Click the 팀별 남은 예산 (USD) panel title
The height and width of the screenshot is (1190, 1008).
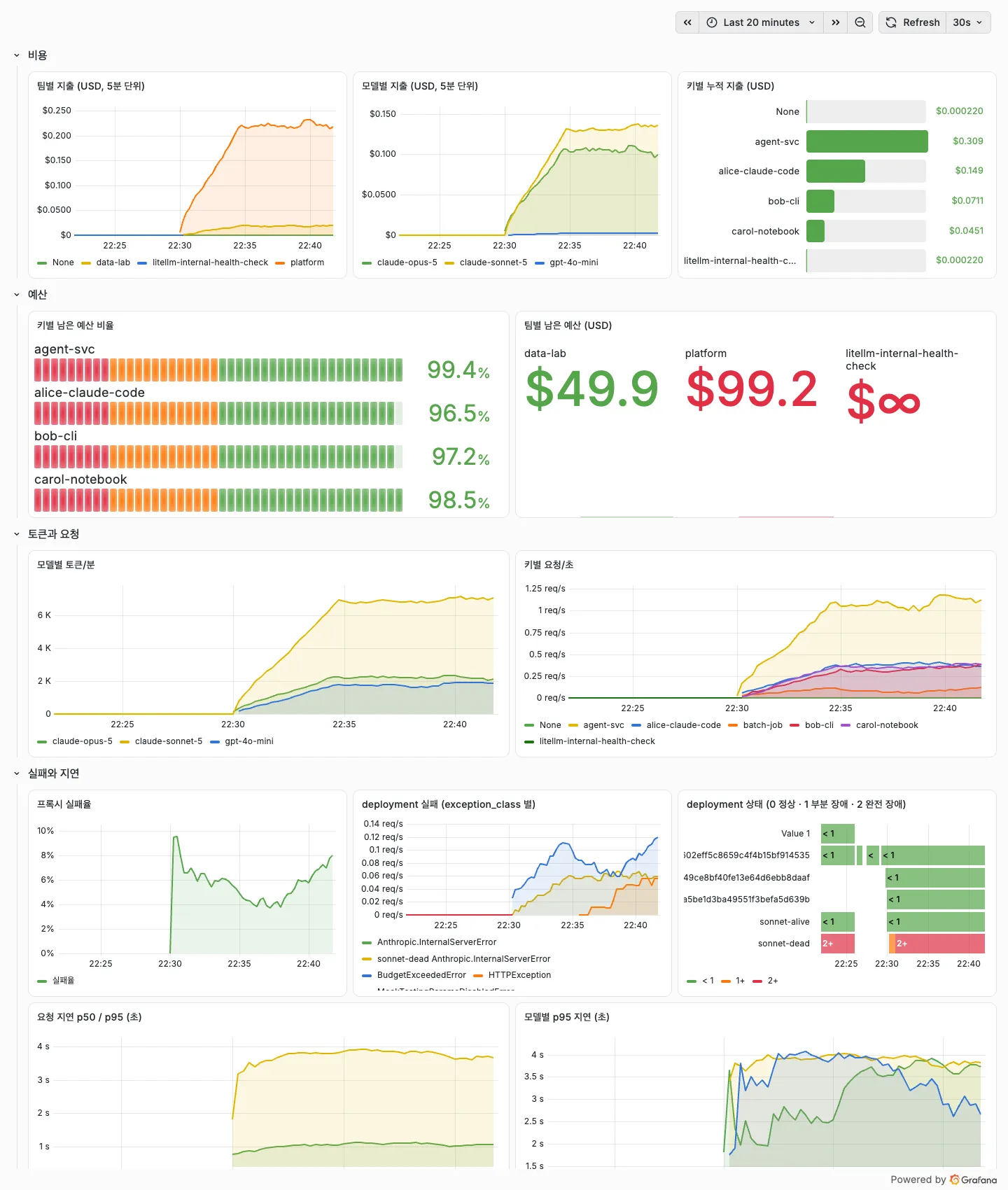point(568,325)
